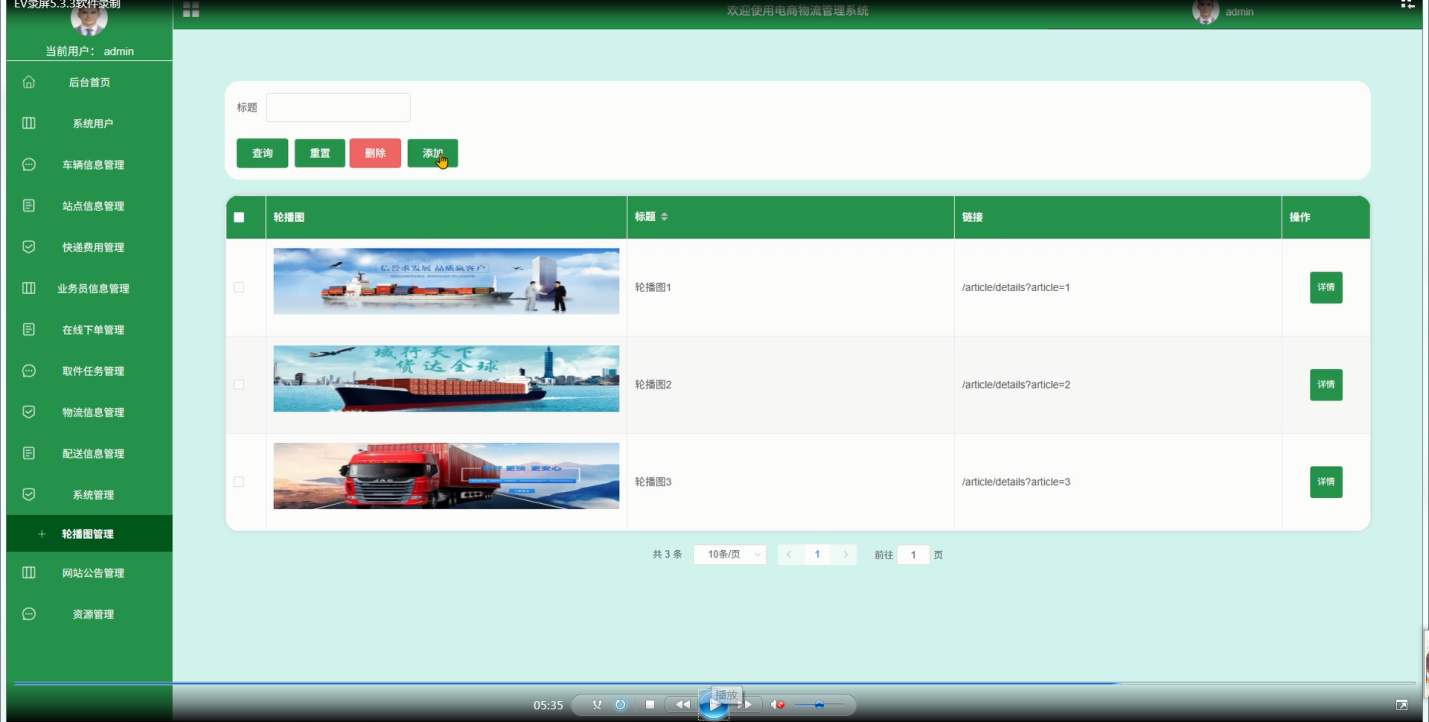Click the 重置 reset button
1429x722 pixels.
pos(320,153)
